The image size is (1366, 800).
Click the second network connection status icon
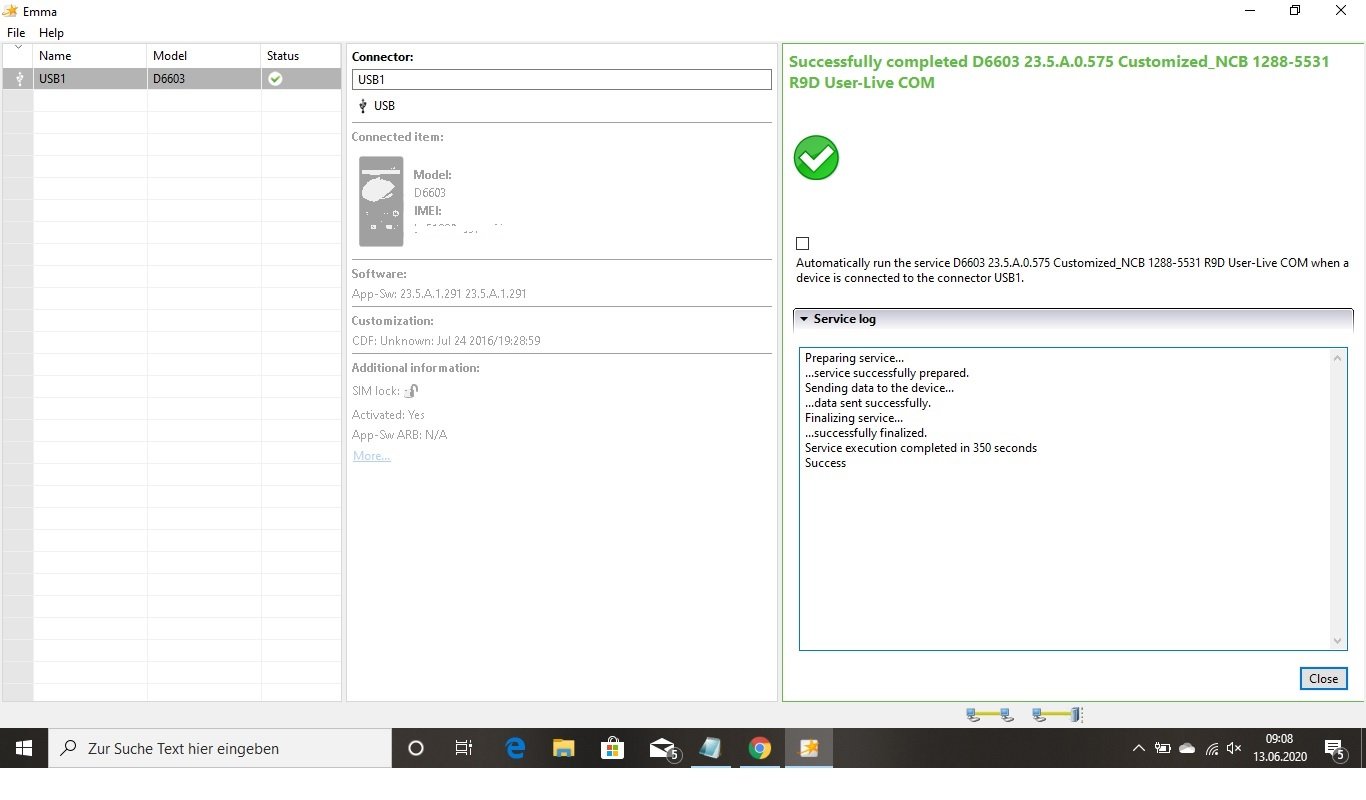[1057, 715]
